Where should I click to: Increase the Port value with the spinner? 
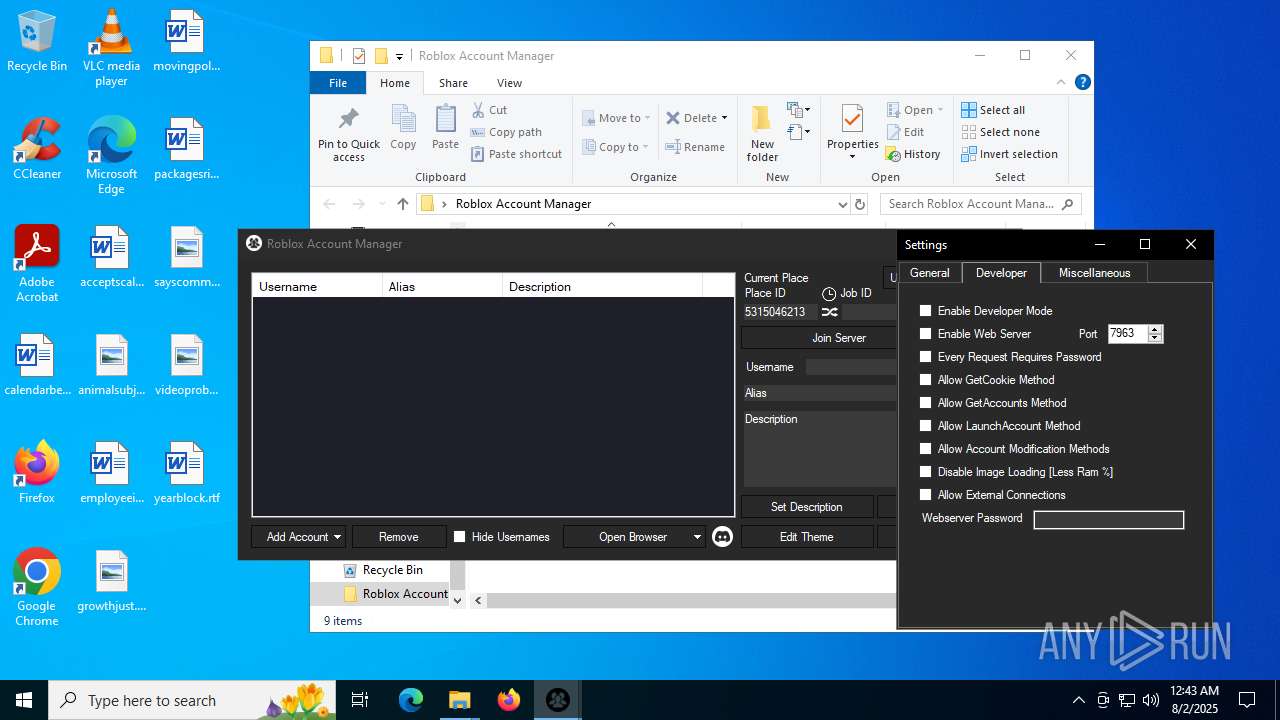click(x=1156, y=329)
